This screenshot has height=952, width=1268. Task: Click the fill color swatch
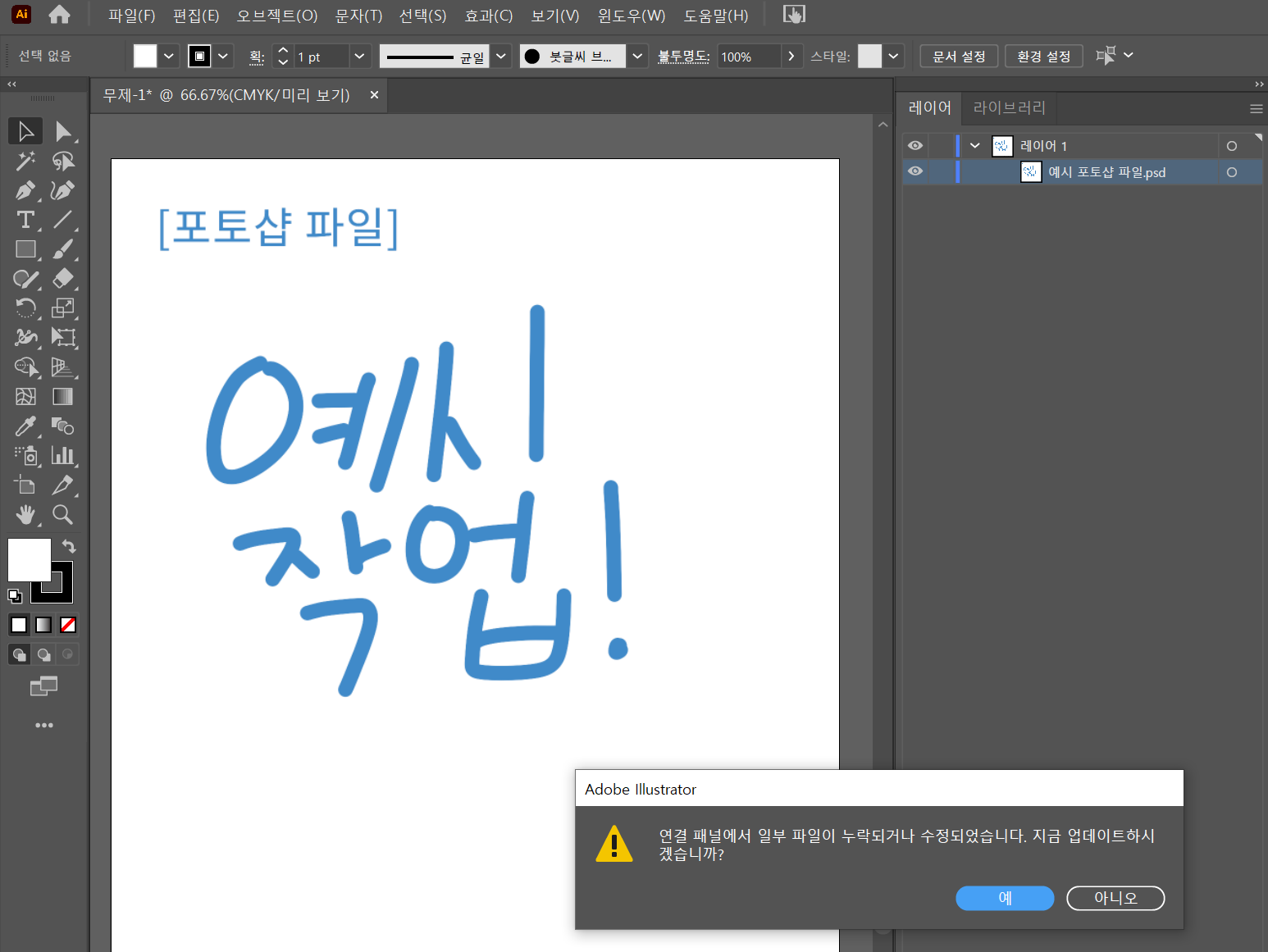click(x=144, y=56)
